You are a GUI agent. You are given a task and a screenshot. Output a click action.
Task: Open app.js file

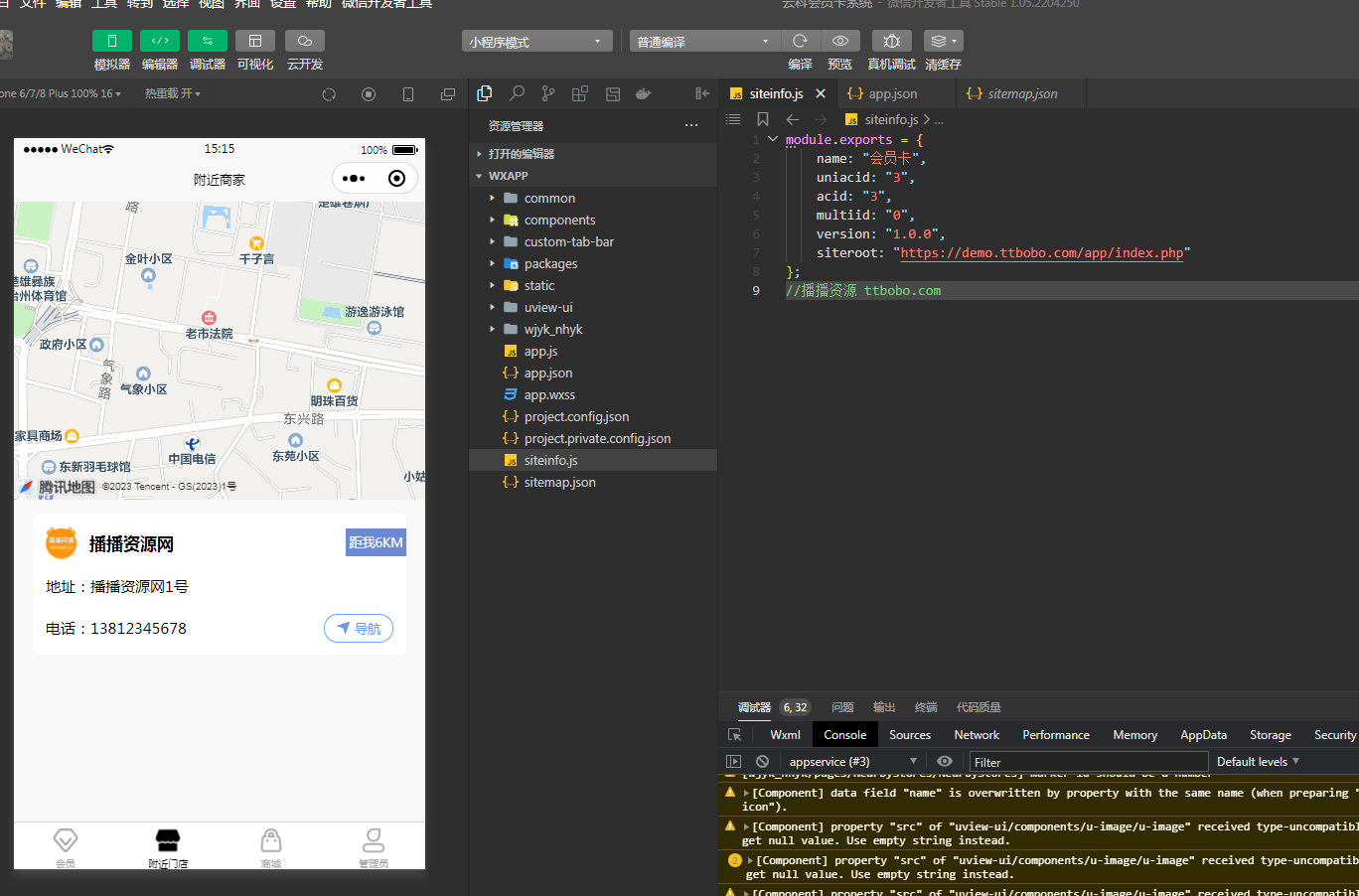click(x=593, y=351)
